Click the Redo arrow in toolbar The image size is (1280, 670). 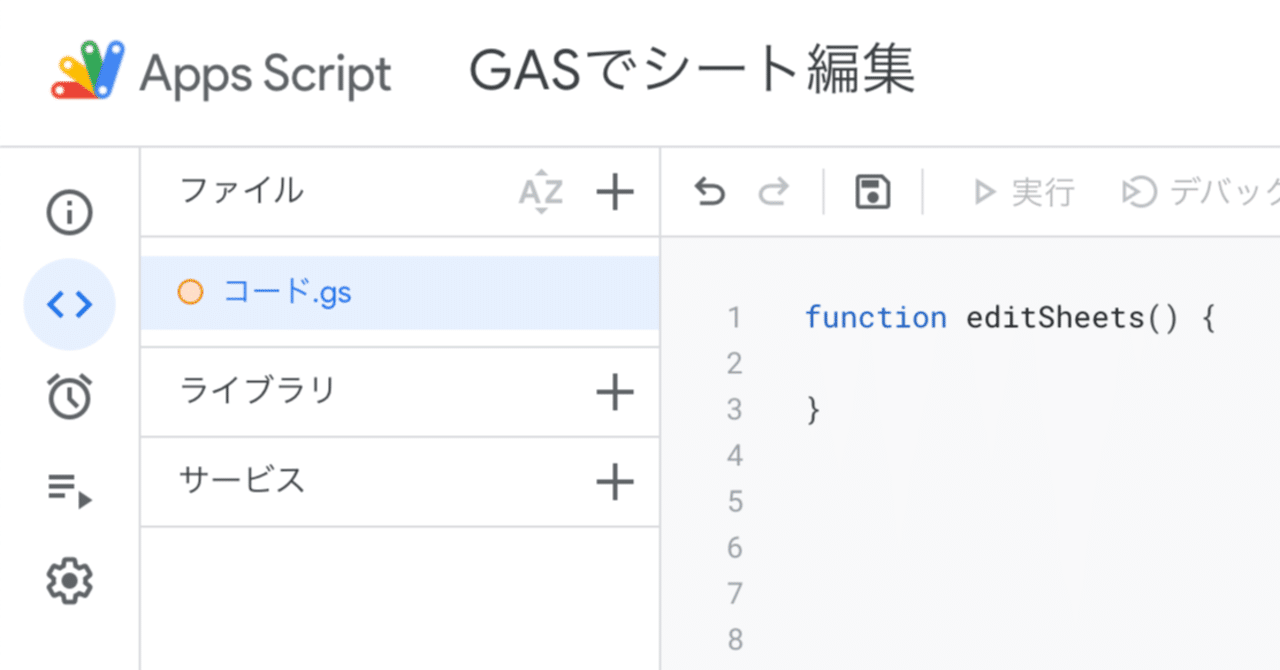pyautogui.click(x=772, y=192)
